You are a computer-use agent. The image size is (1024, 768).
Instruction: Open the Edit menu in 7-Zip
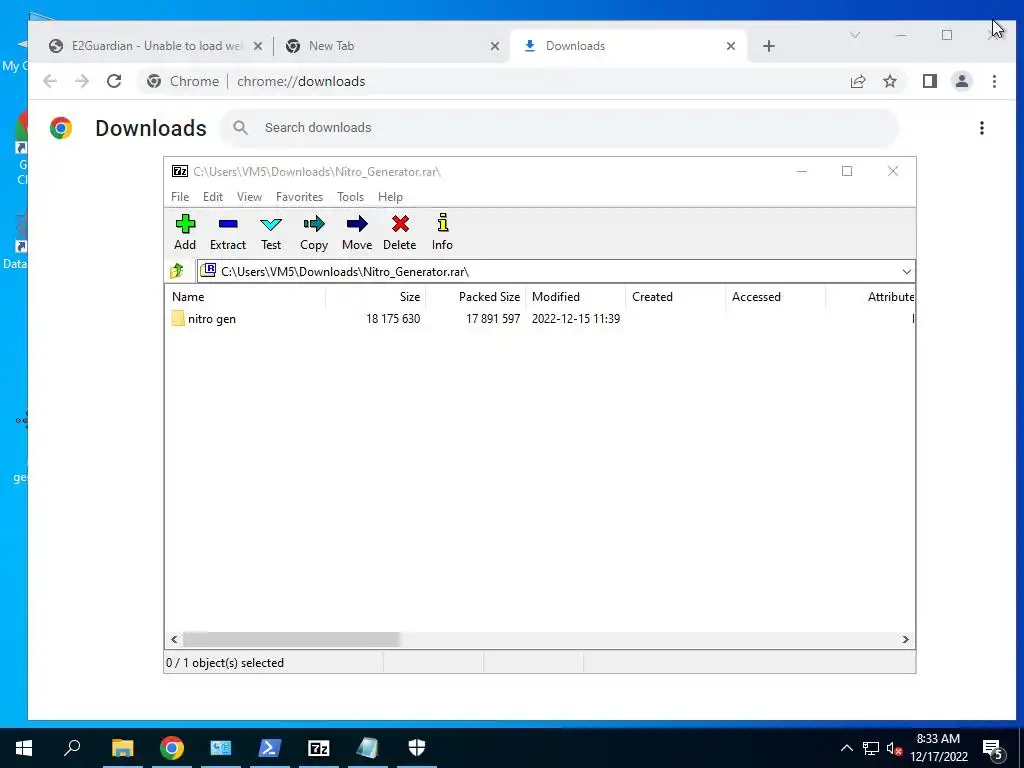pyautogui.click(x=213, y=197)
